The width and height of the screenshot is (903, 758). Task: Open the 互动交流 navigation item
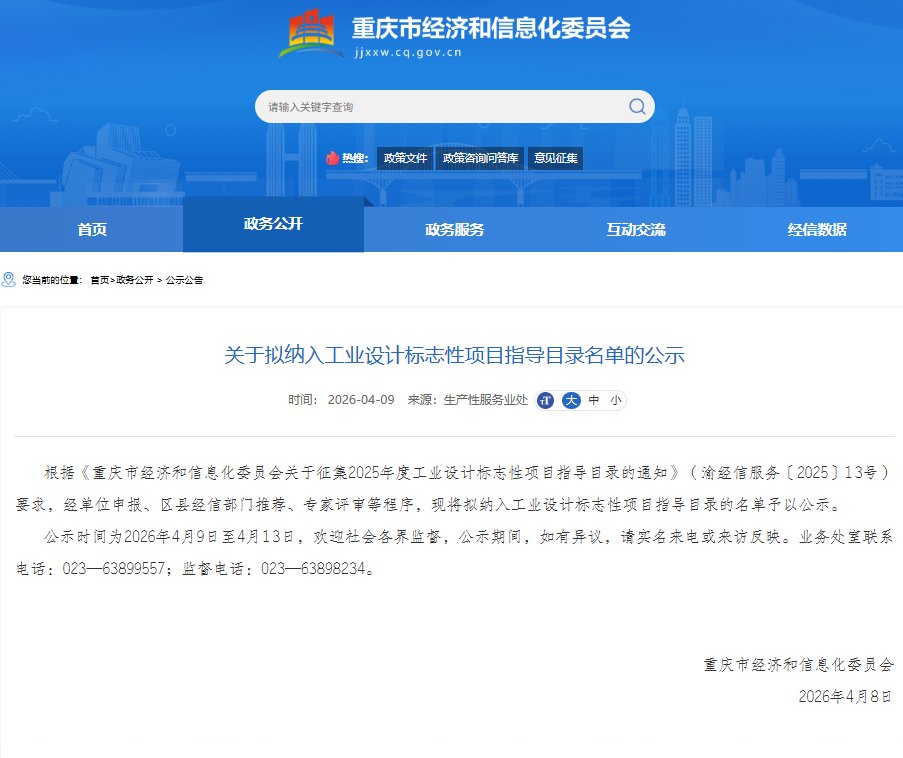point(635,229)
